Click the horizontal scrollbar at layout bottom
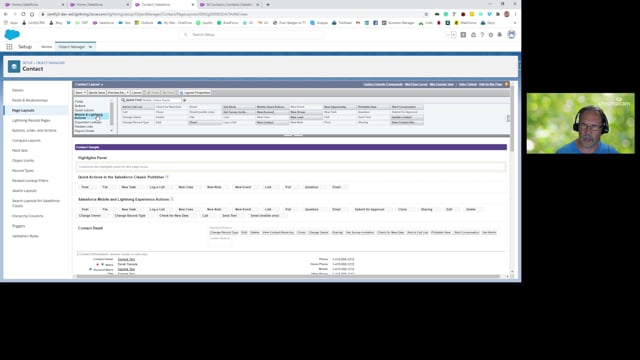640x360 pixels. click(x=288, y=277)
